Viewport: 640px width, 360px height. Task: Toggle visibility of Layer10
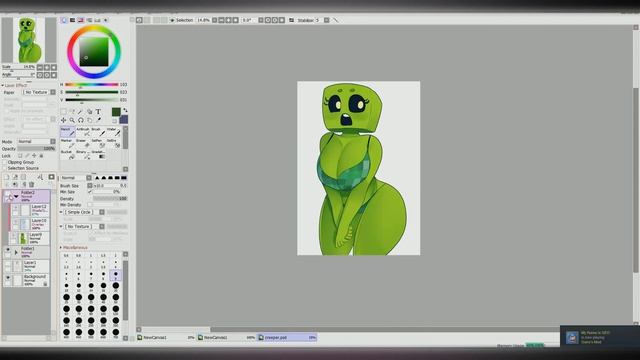pyautogui.click(x=16, y=223)
